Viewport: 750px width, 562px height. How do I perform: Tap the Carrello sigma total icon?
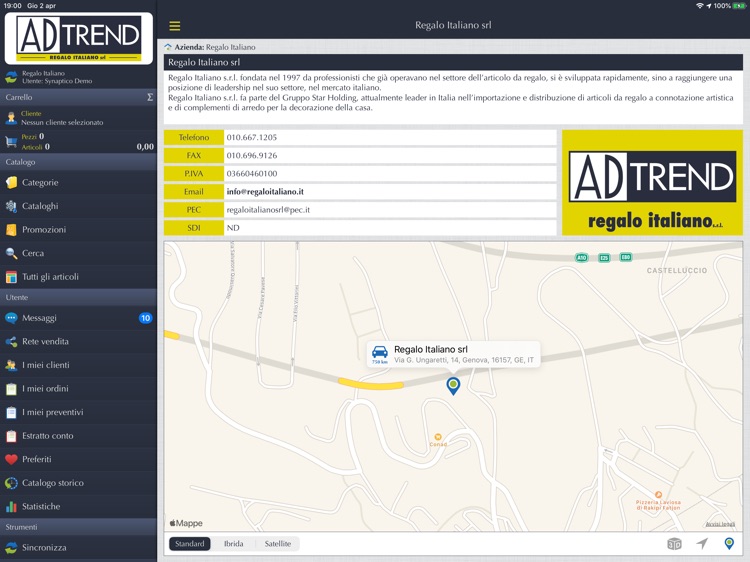click(x=150, y=97)
